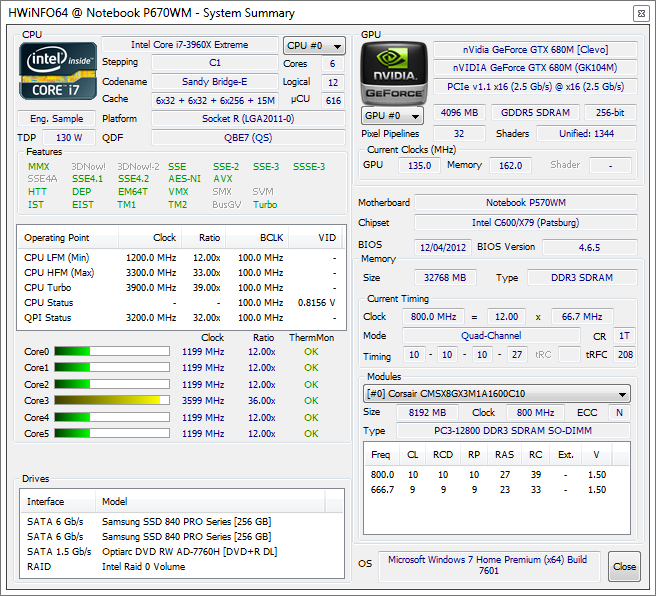
Task: Click the µCU 616 field
Action: 333,100
